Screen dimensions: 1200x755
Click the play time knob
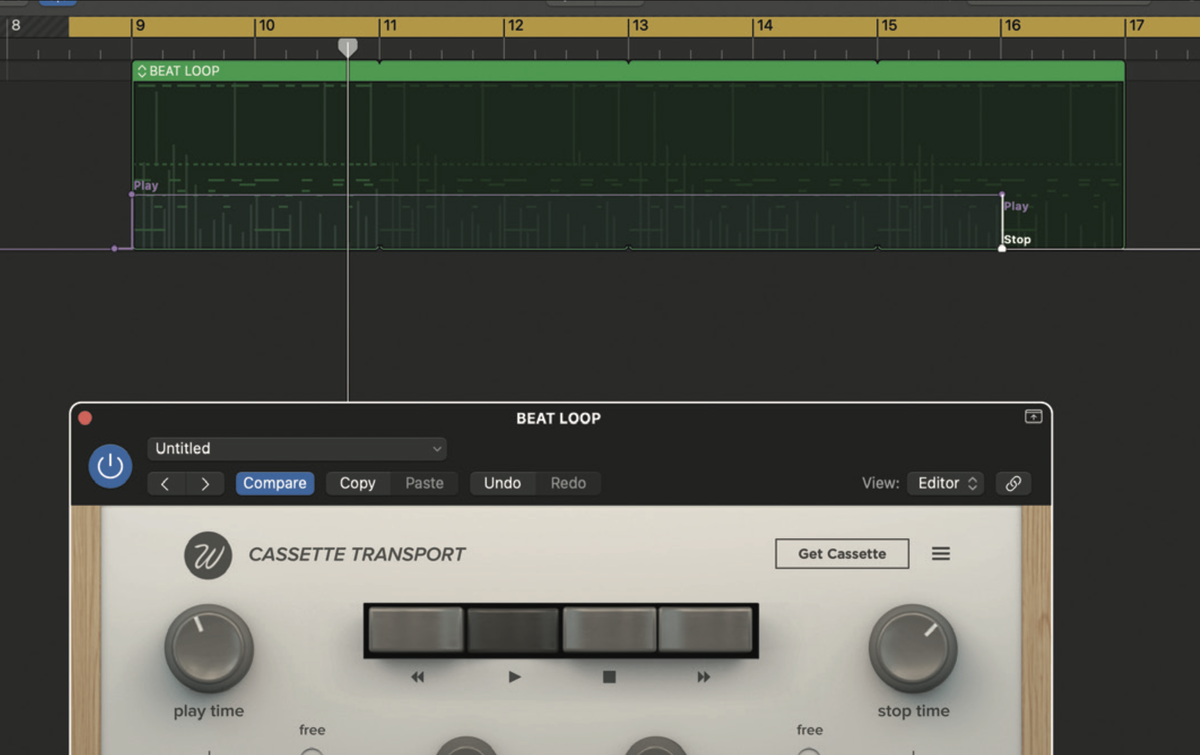tap(208, 648)
